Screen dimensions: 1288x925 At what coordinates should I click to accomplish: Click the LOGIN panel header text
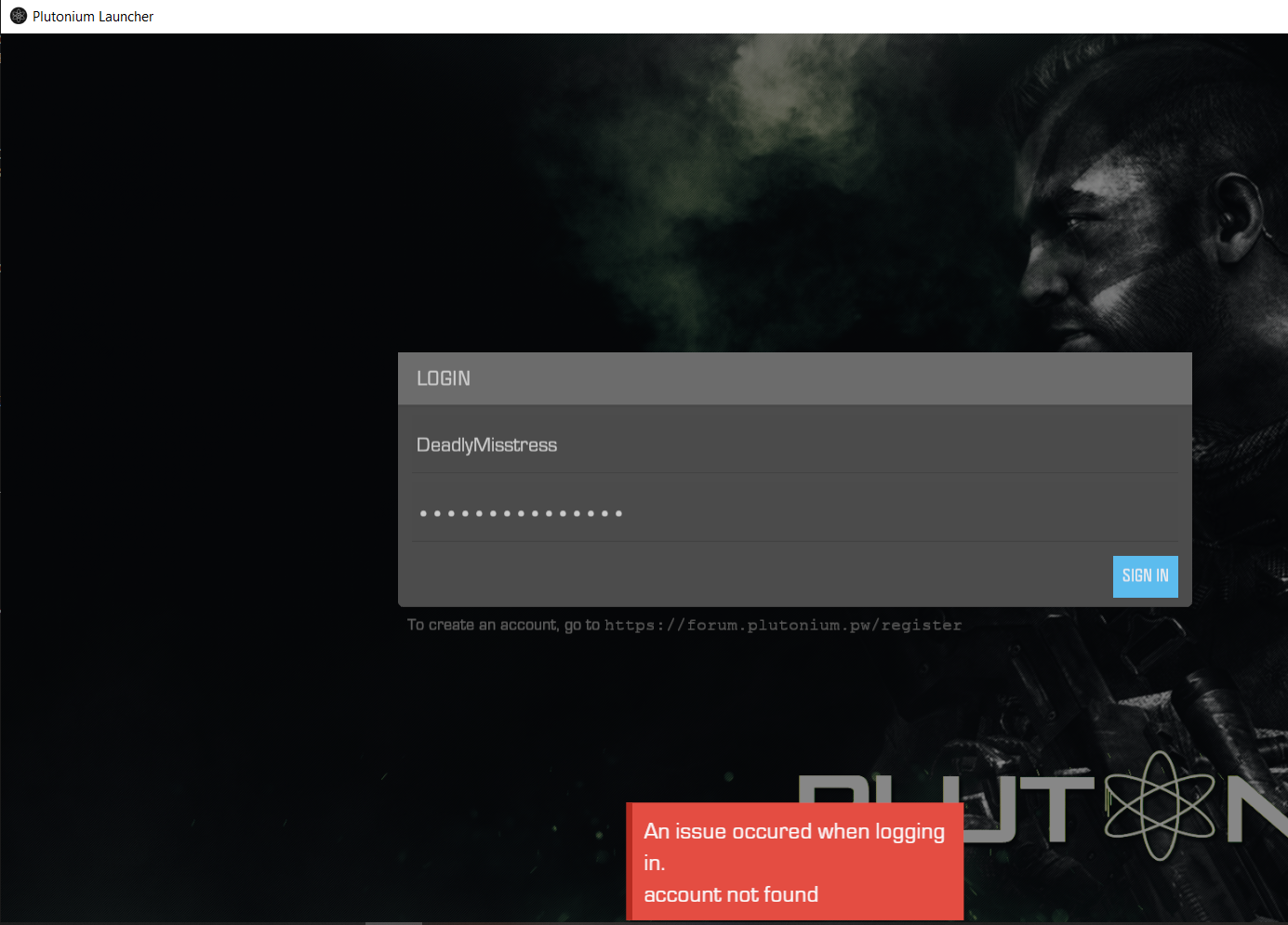click(444, 378)
